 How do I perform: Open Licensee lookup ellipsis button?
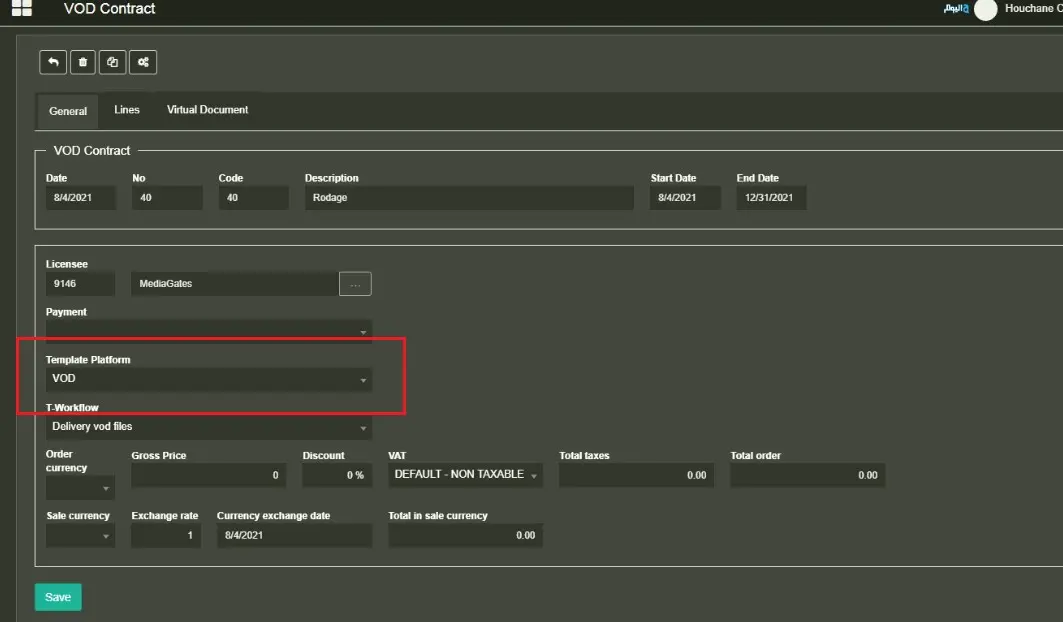coord(355,284)
